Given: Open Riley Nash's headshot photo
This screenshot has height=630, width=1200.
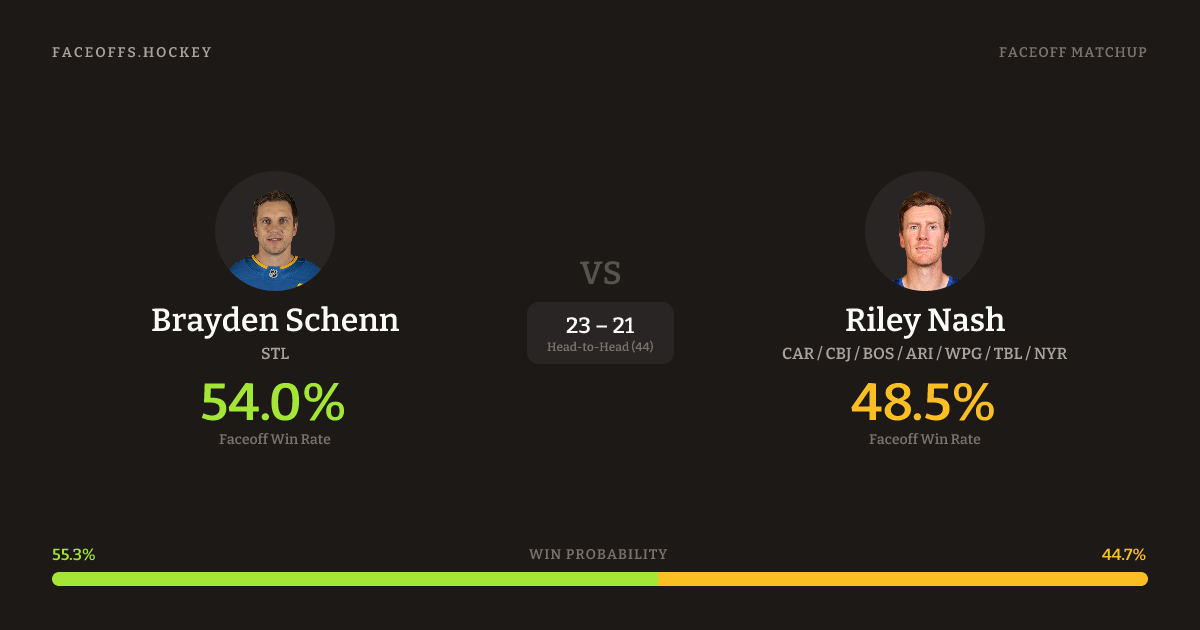Looking at the screenshot, I should (x=925, y=231).
